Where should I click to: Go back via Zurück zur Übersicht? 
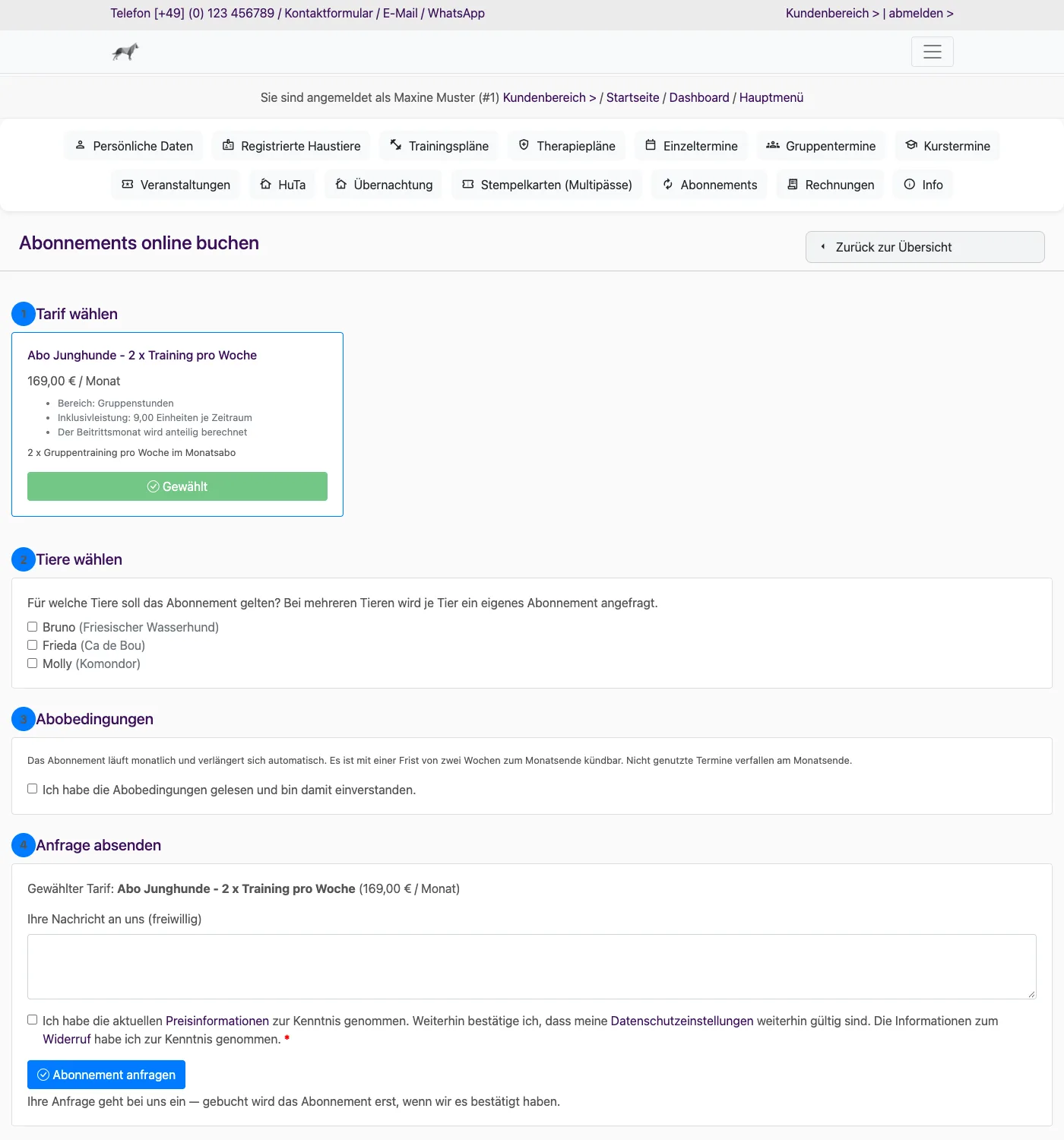[925, 247]
